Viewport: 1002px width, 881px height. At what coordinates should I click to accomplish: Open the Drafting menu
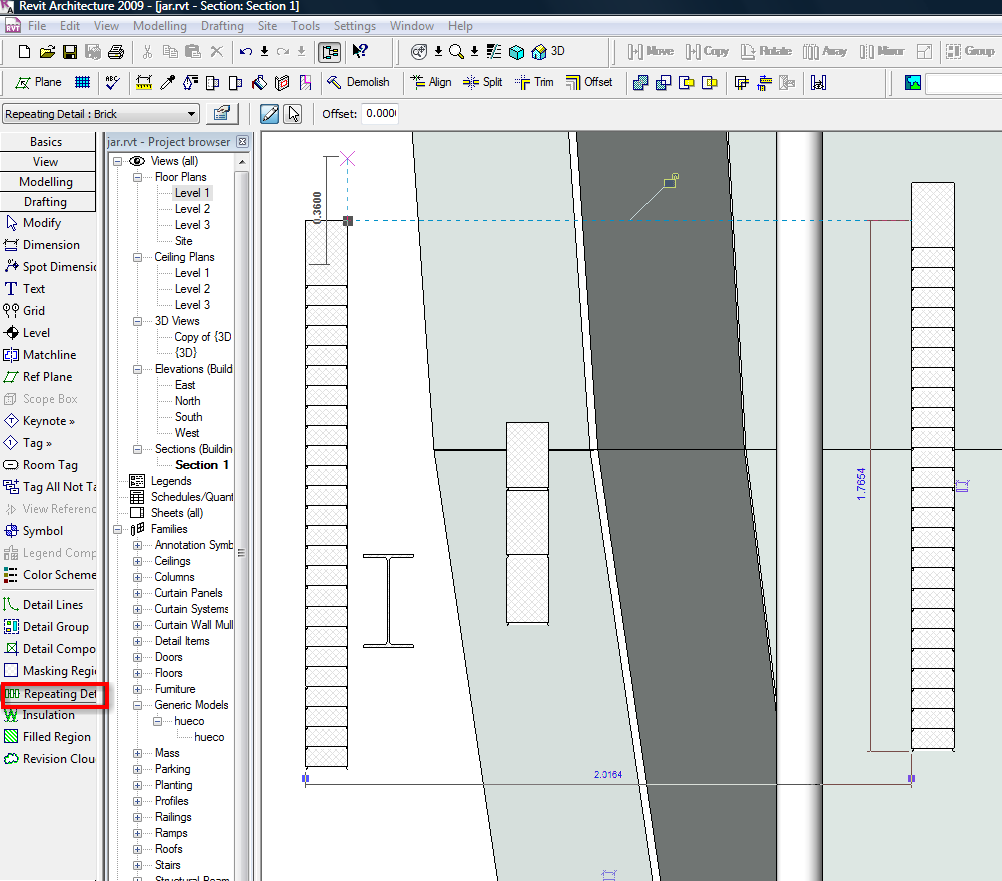(x=222, y=26)
